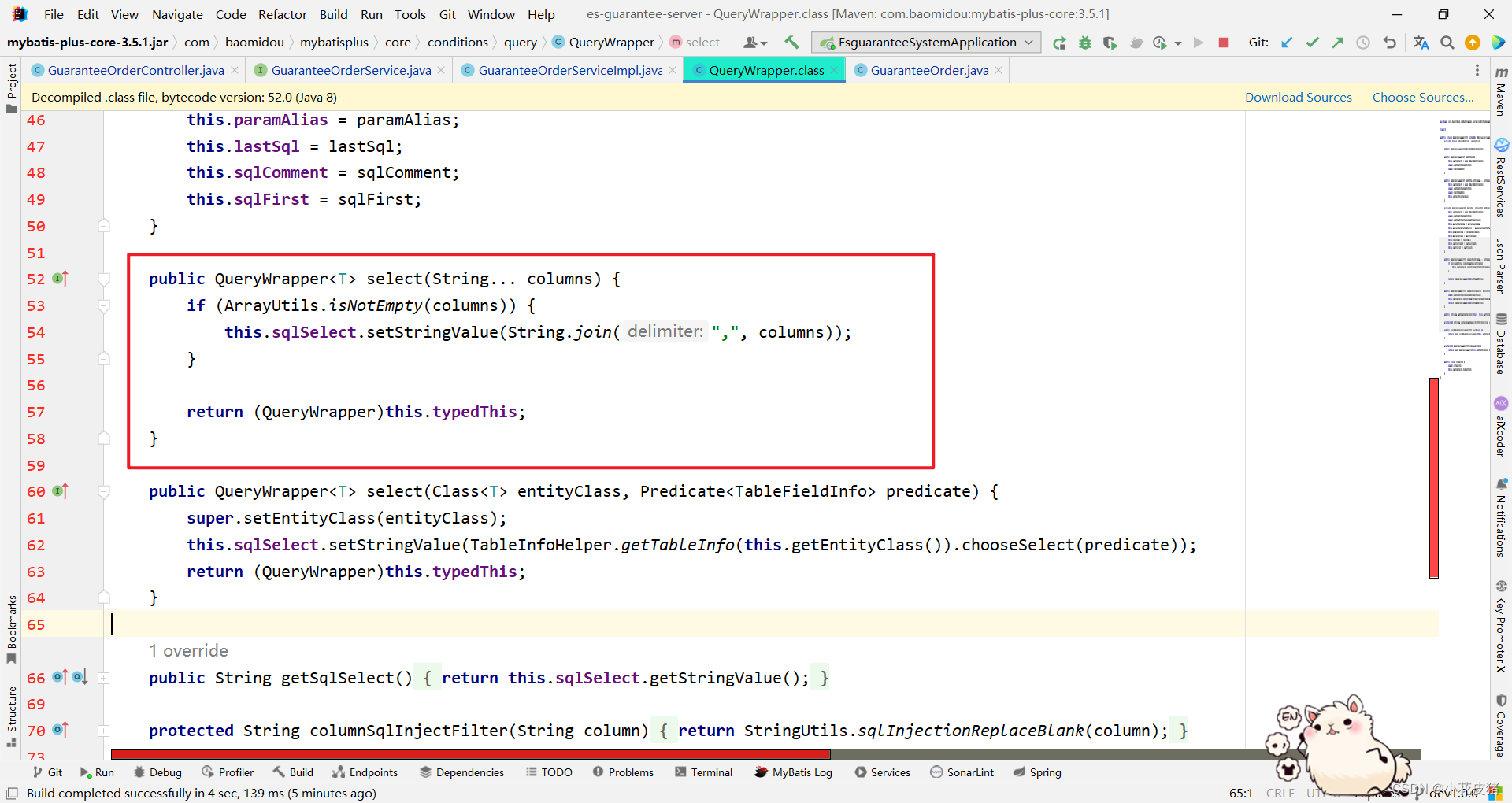Run with Coverage shield icon
The image size is (1512, 803).
(x=1110, y=43)
